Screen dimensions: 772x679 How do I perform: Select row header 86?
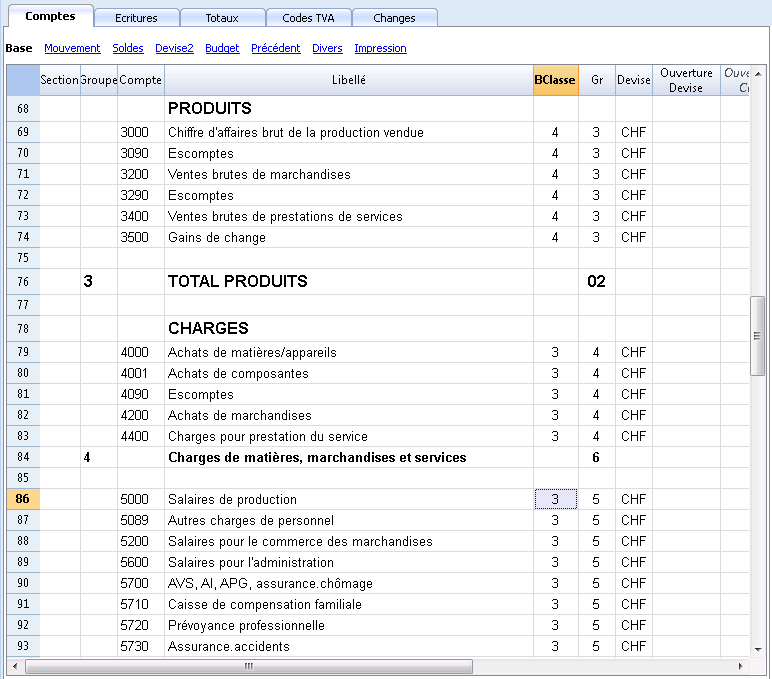tap(23, 499)
